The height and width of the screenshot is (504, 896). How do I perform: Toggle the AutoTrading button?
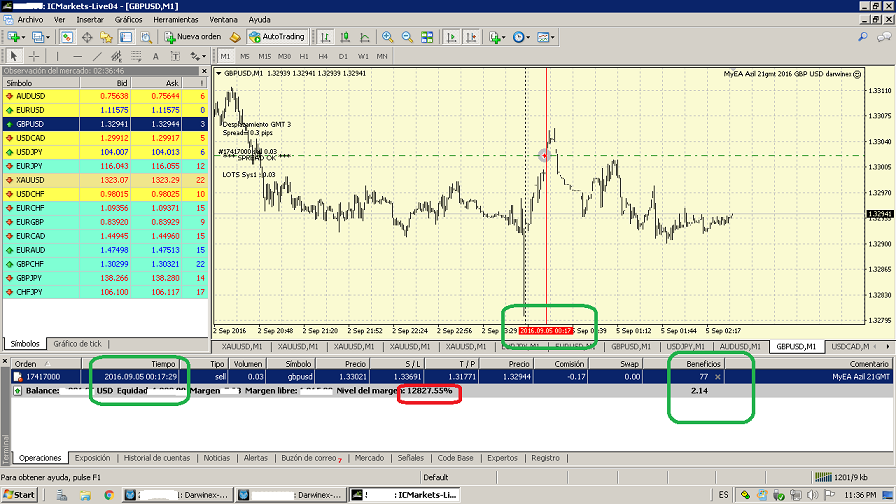click(276, 37)
